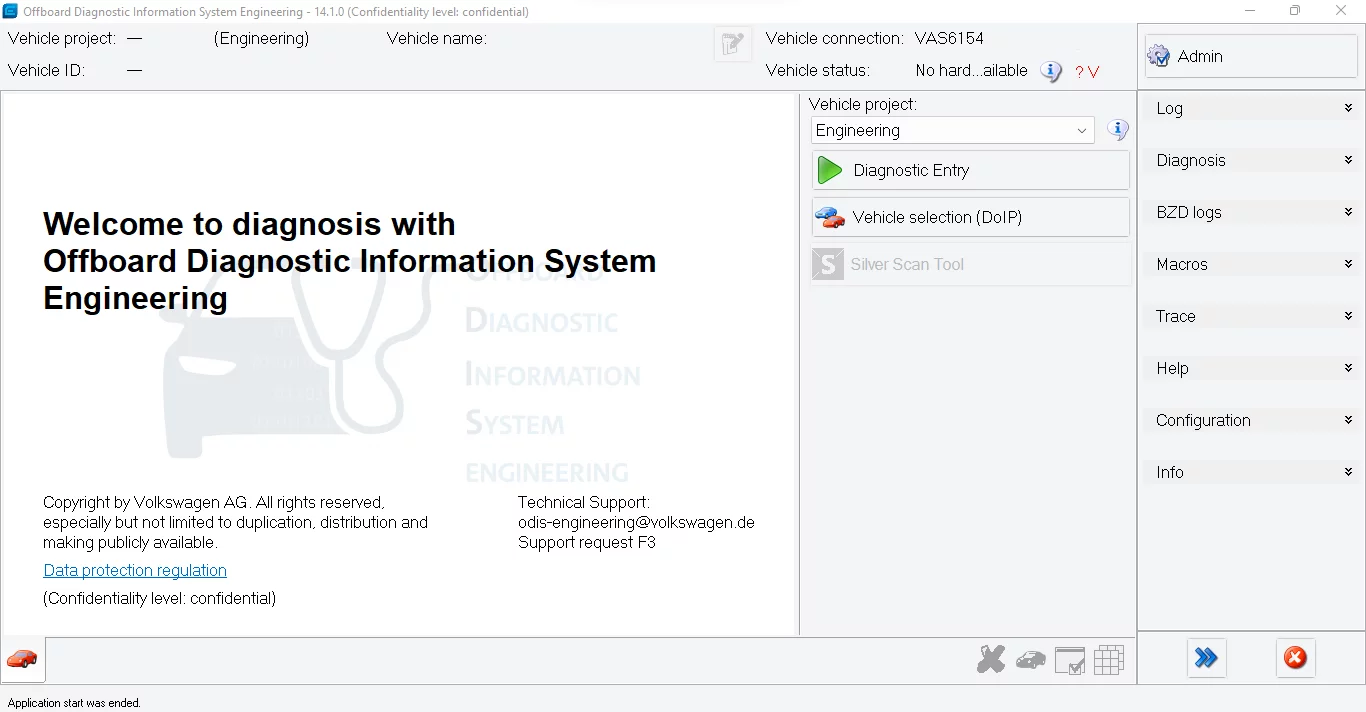Open the data grid icon in bottom toolbar
1366x712 pixels.
(x=1110, y=660)
